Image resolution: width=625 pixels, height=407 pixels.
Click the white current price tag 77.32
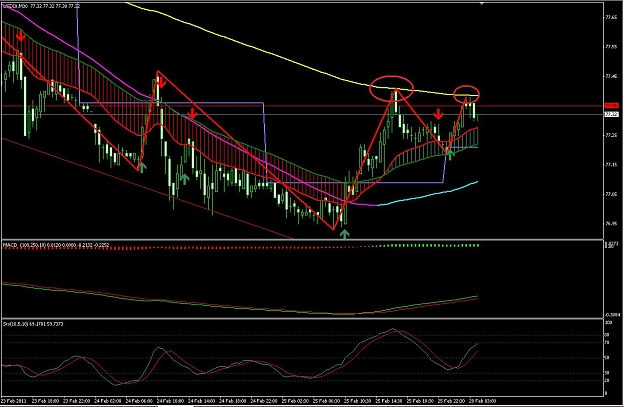[611, 114]
